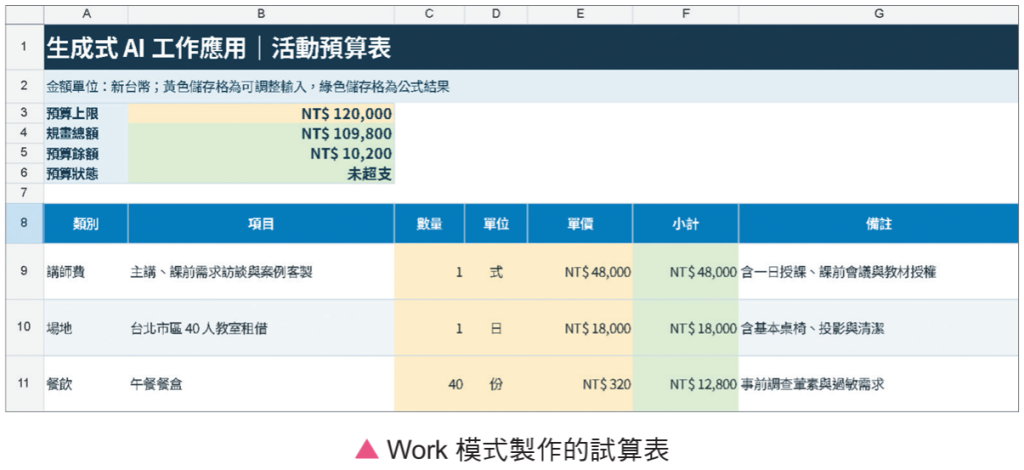Select row 5 header
Viewport: 1024px width, 470px height.
25,154
